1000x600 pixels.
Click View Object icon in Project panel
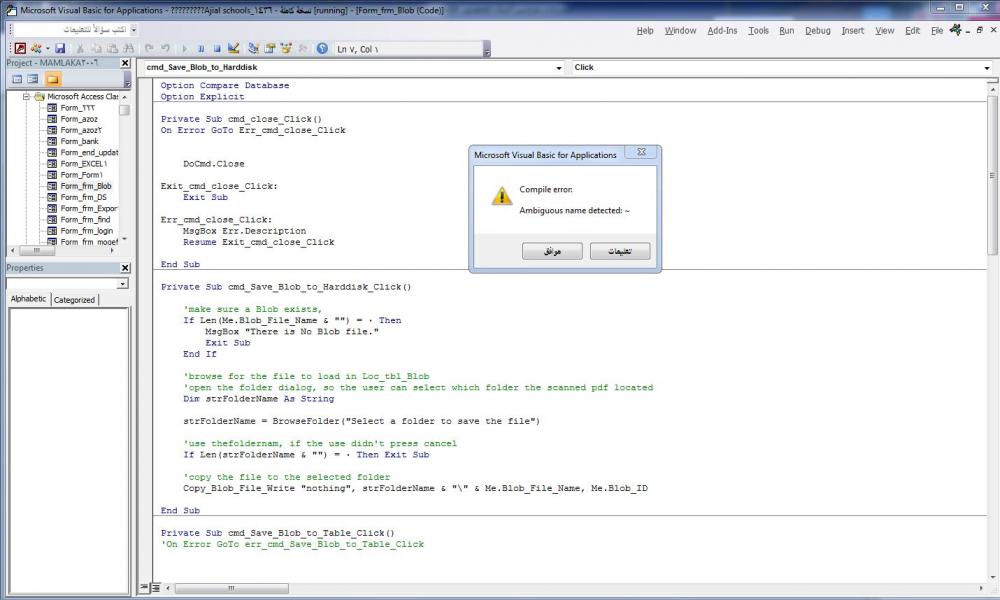[x=33, y=79]
